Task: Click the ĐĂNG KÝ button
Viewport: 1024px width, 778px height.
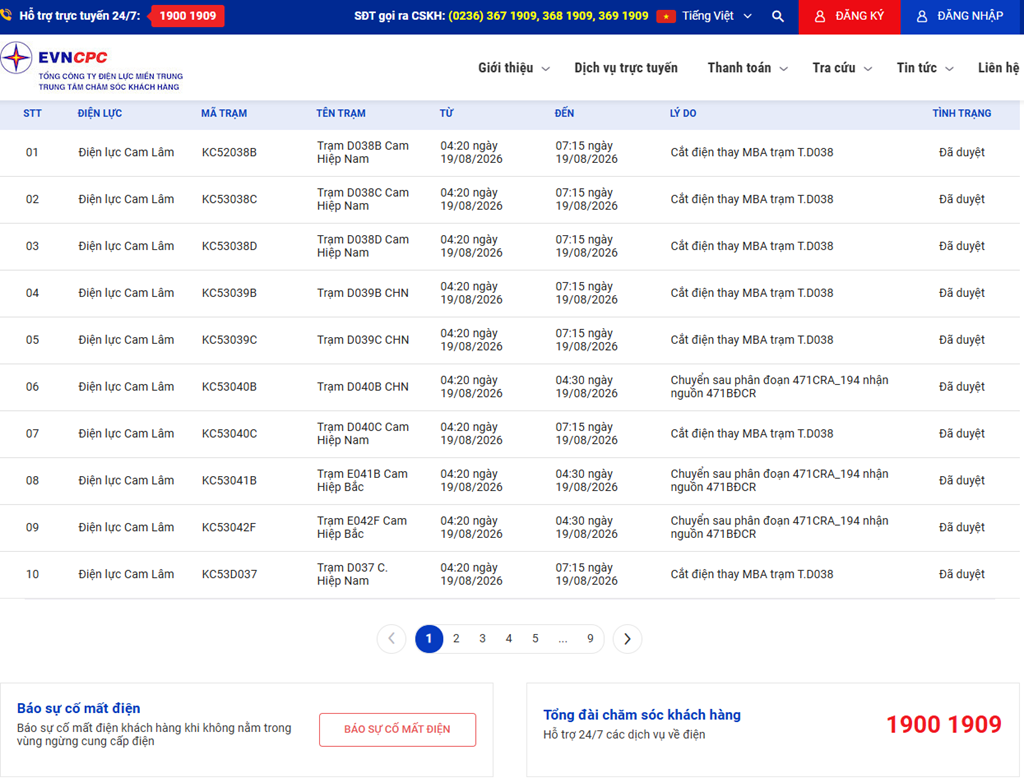Action: pyautogui.click(x=849, y=16)
